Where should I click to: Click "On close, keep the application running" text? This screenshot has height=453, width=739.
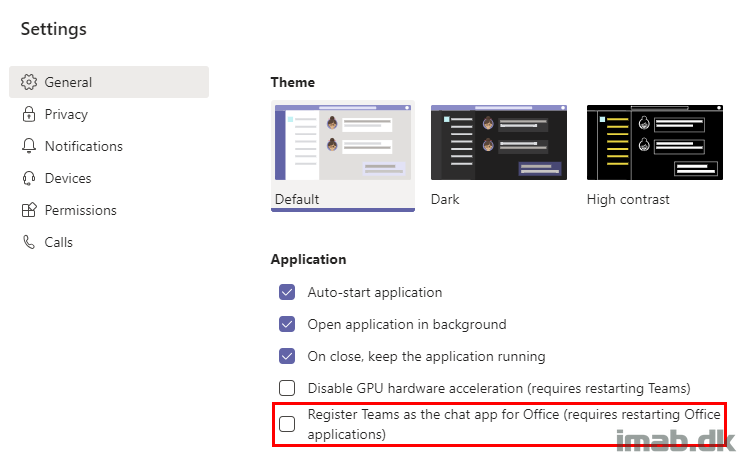point(426,356)
